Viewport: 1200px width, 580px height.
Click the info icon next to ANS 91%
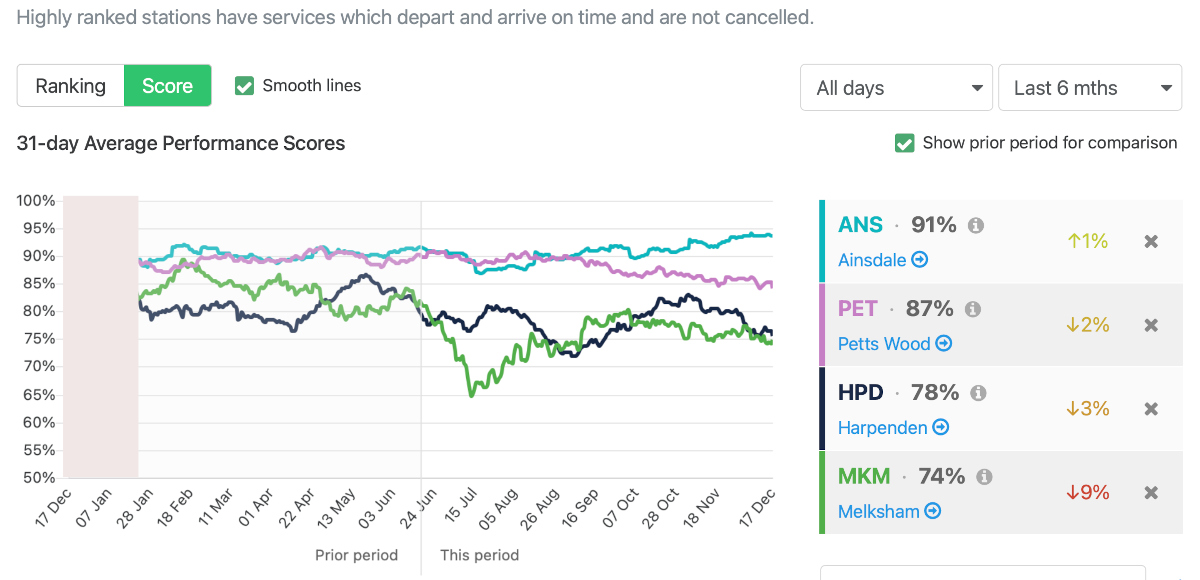[976, 226]
